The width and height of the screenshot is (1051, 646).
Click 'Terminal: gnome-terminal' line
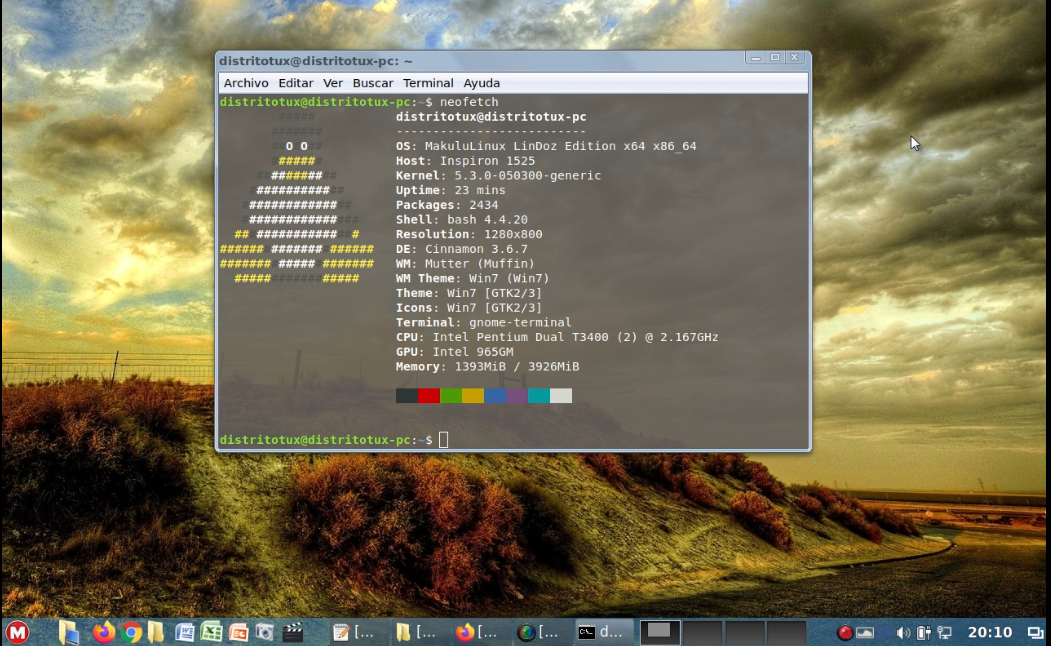(483, 322)
